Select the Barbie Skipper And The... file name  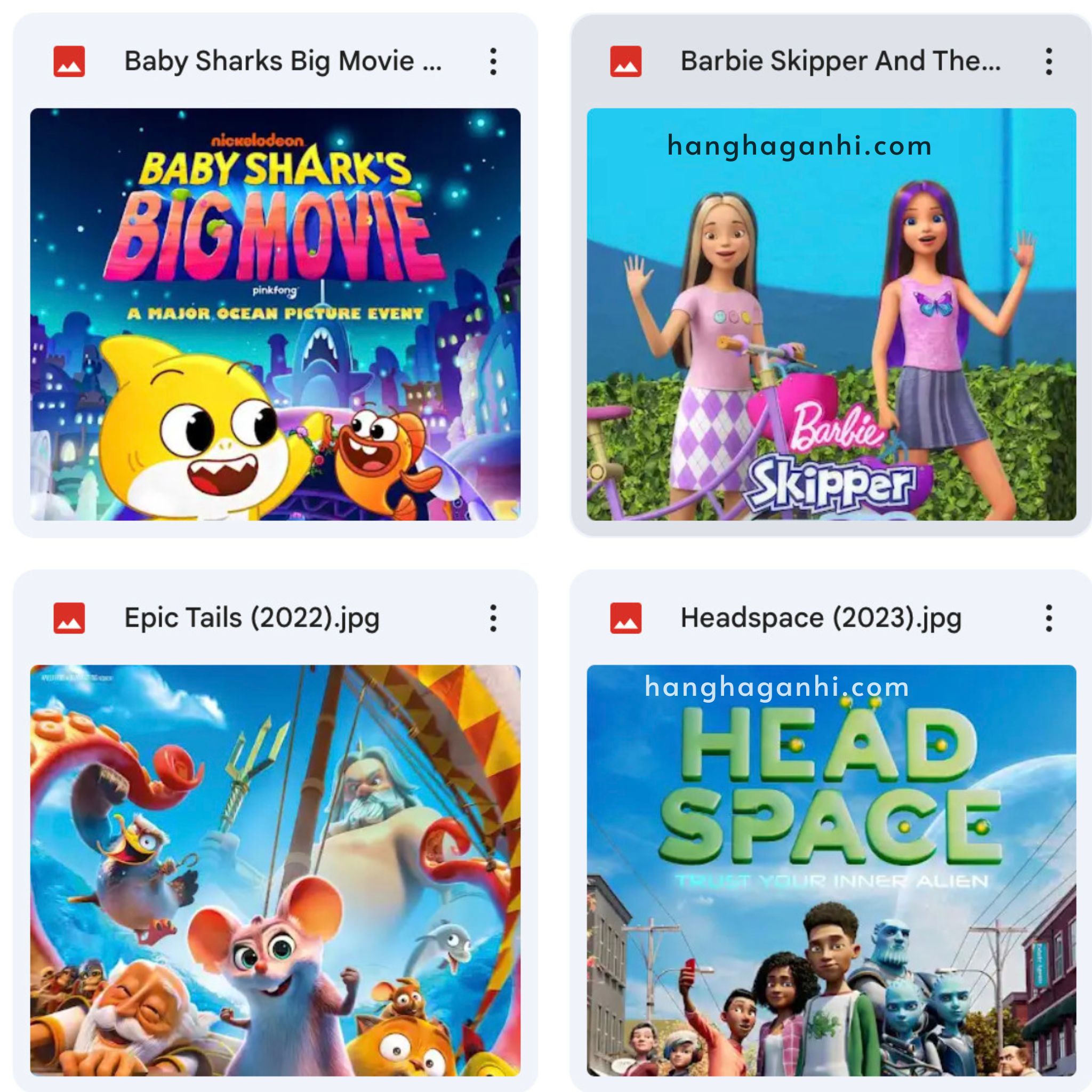(x=840, y=61)
